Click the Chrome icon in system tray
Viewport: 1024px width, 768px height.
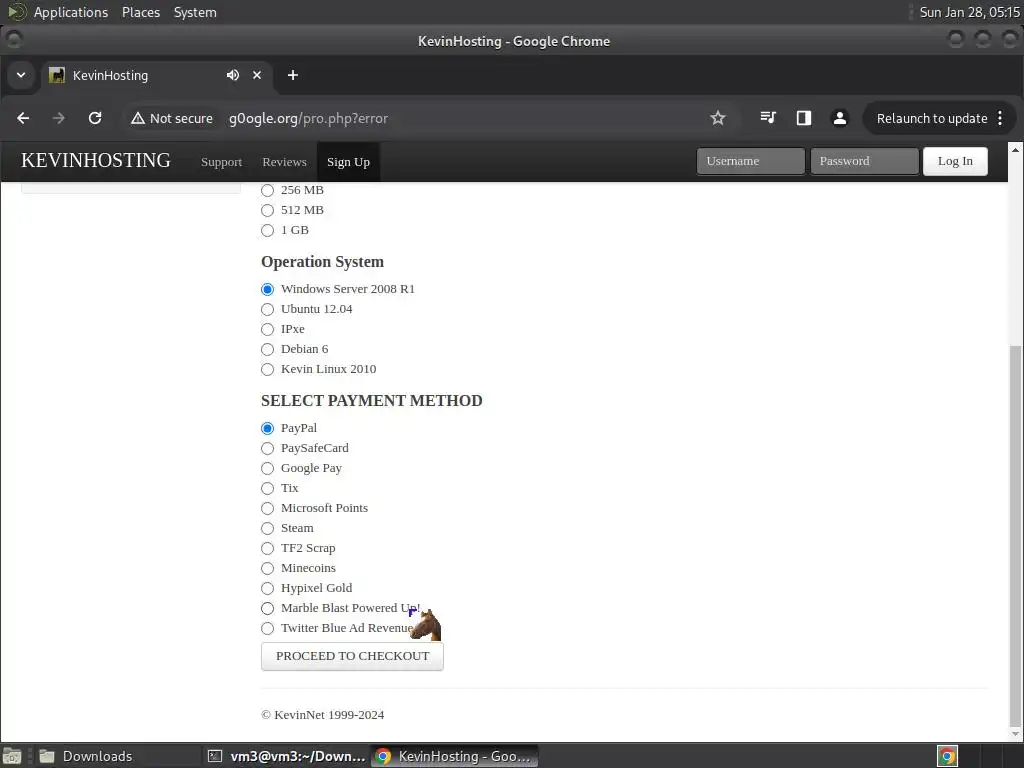tap(948, 756)
